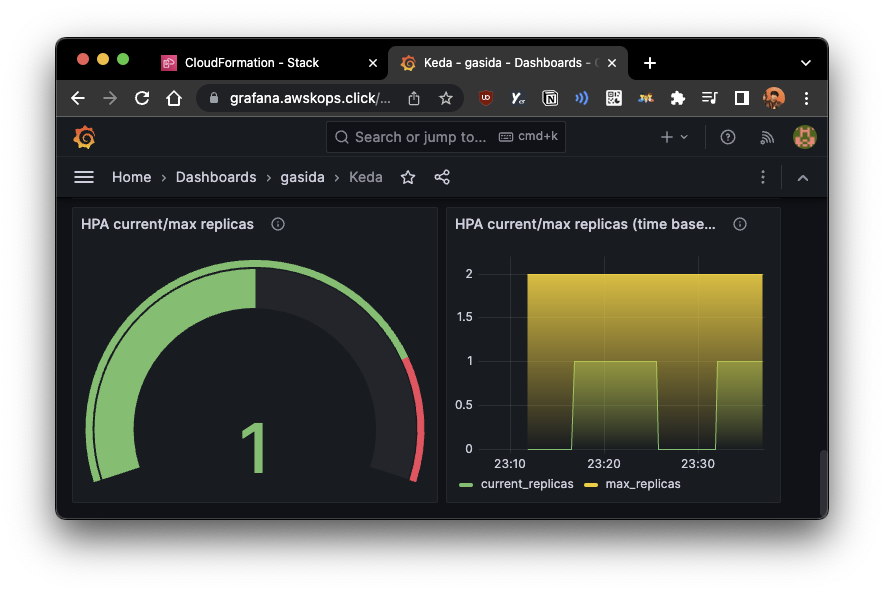Go to Home breadcrumb
884x593 pixels.
coord(131,178)
